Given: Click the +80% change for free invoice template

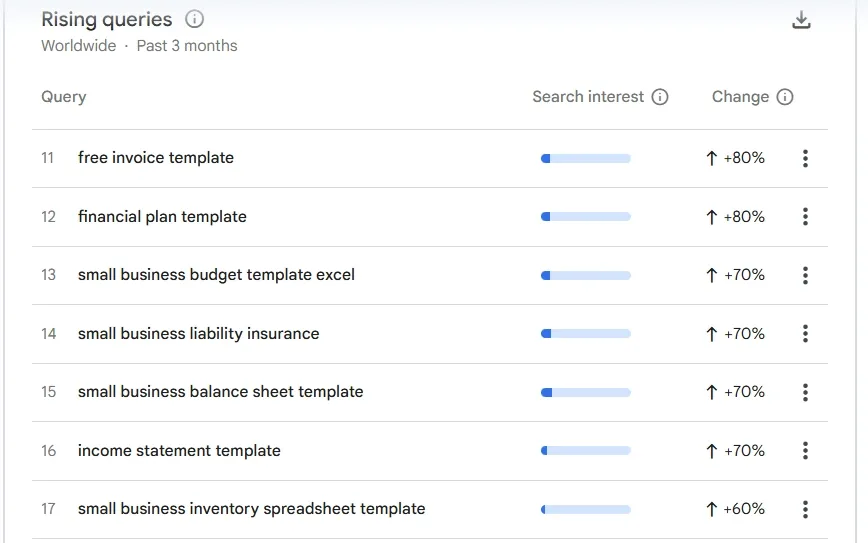Looking at the screenshot, I should [x=736, y=158].
